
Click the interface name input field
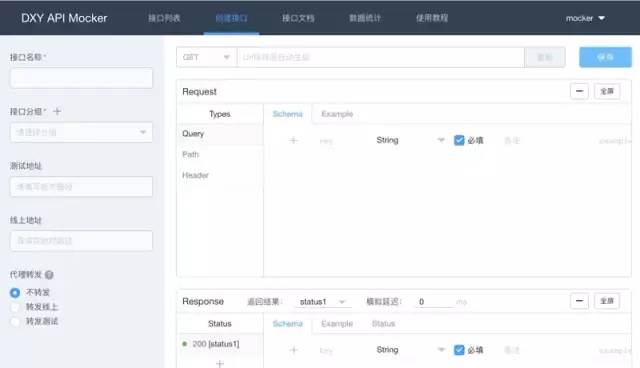click(81, 78)
